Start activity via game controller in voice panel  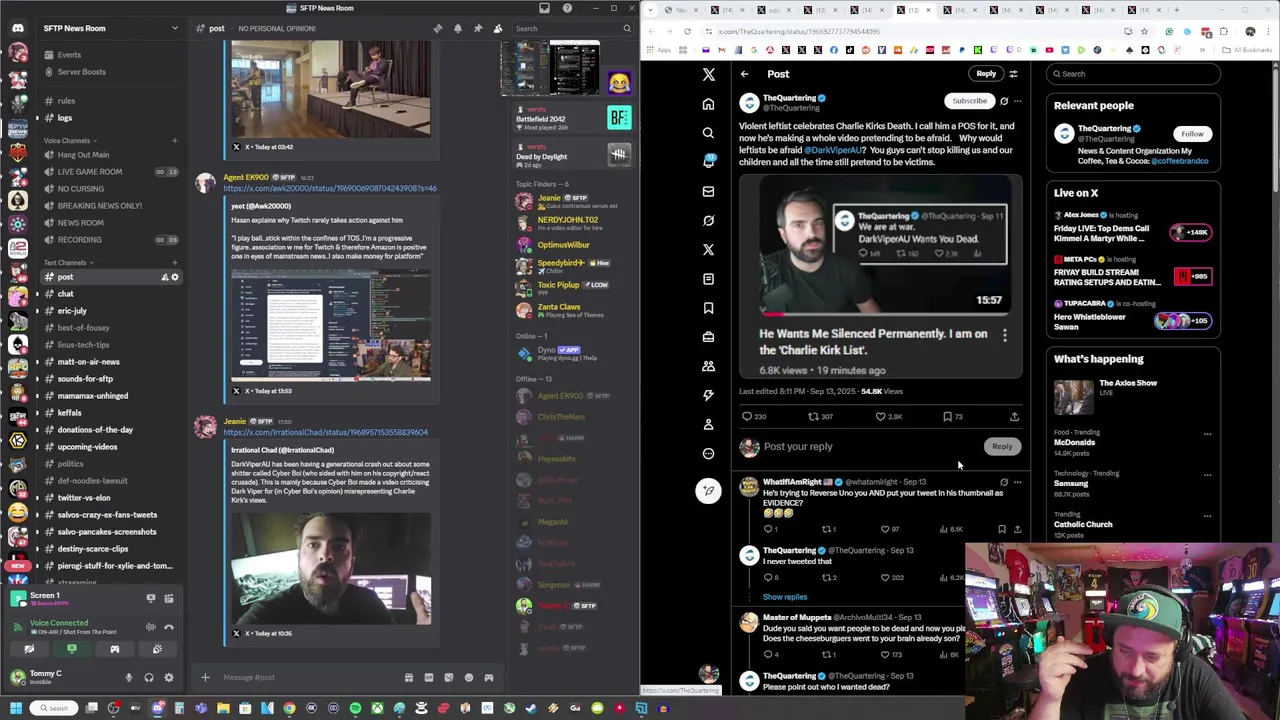[x=114, y=650]
